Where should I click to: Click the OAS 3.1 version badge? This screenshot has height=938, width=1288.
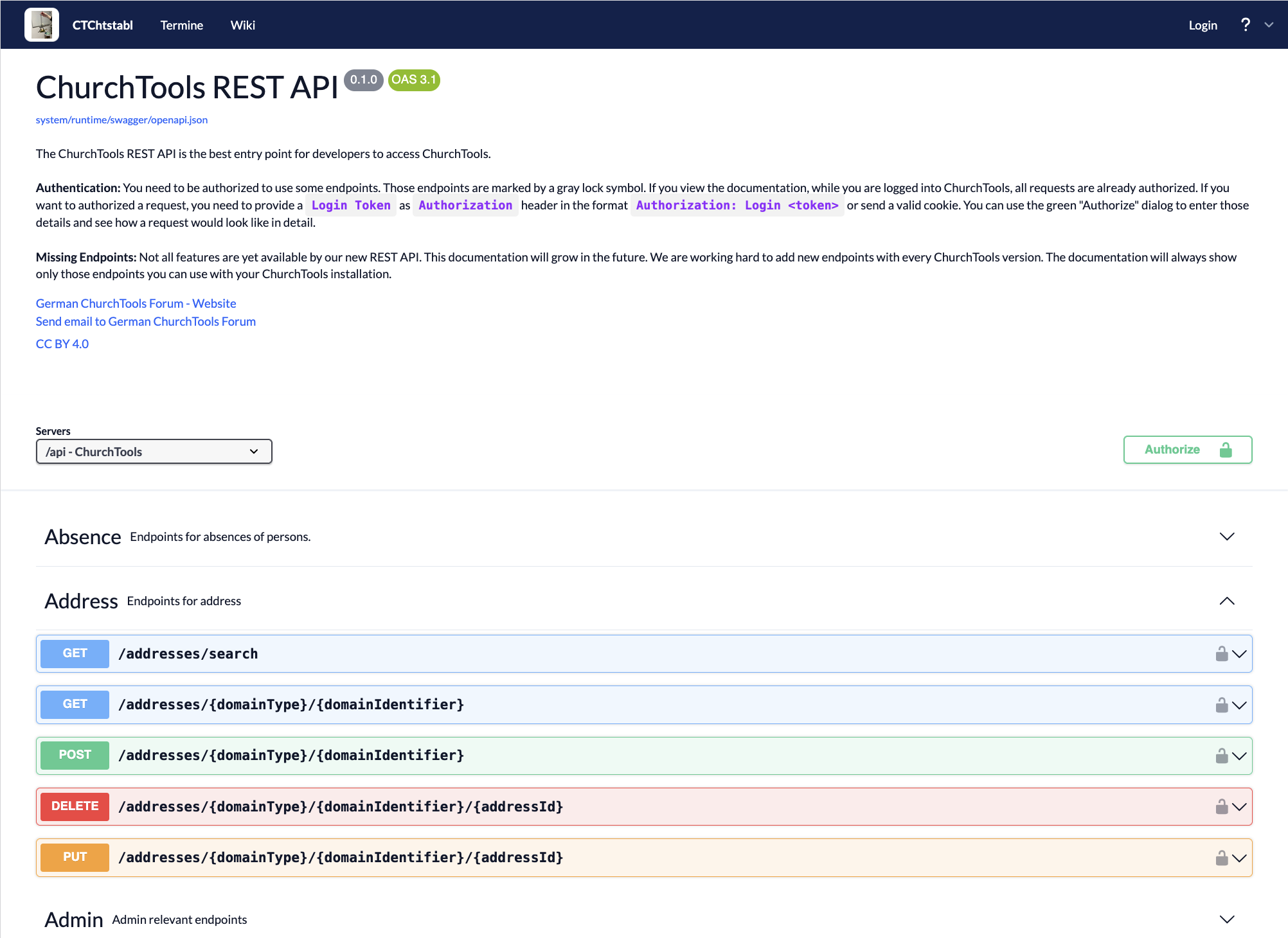[x=414, y=80]
